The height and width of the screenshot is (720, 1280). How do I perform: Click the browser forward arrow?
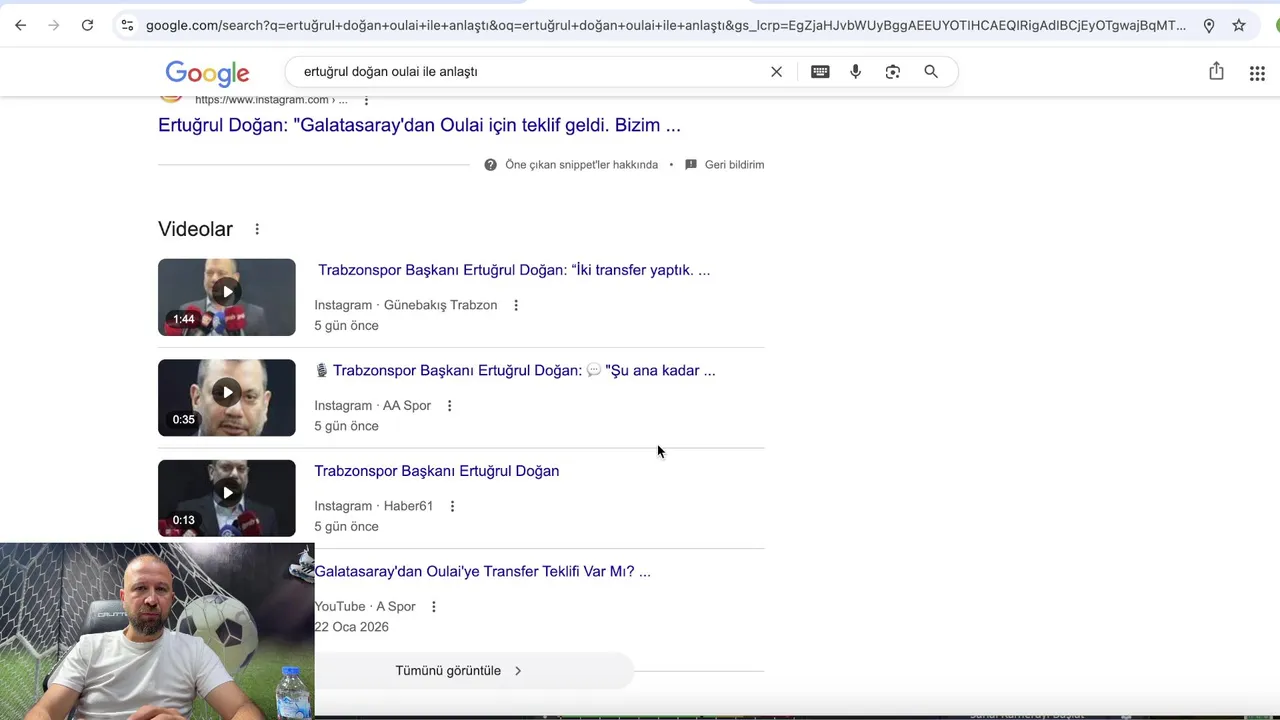[x=54, y=25]
